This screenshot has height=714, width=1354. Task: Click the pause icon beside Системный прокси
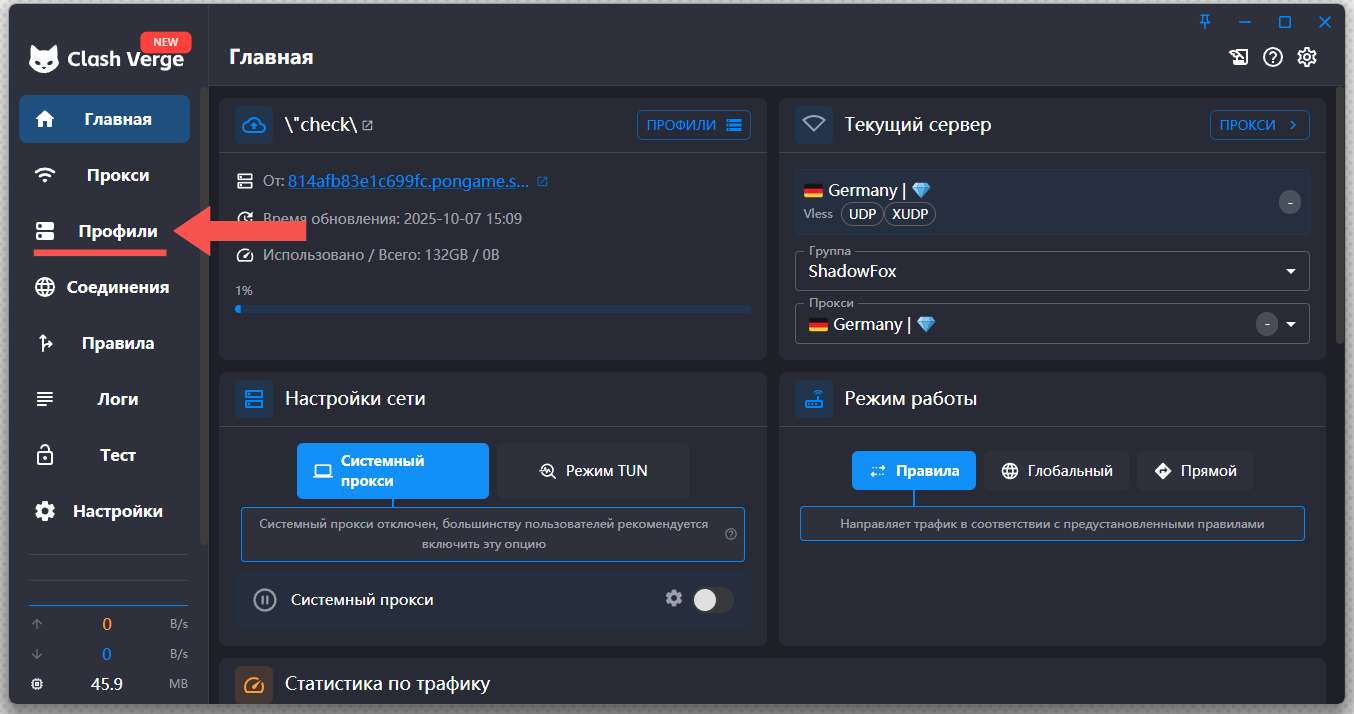click(x=264, y=600)
